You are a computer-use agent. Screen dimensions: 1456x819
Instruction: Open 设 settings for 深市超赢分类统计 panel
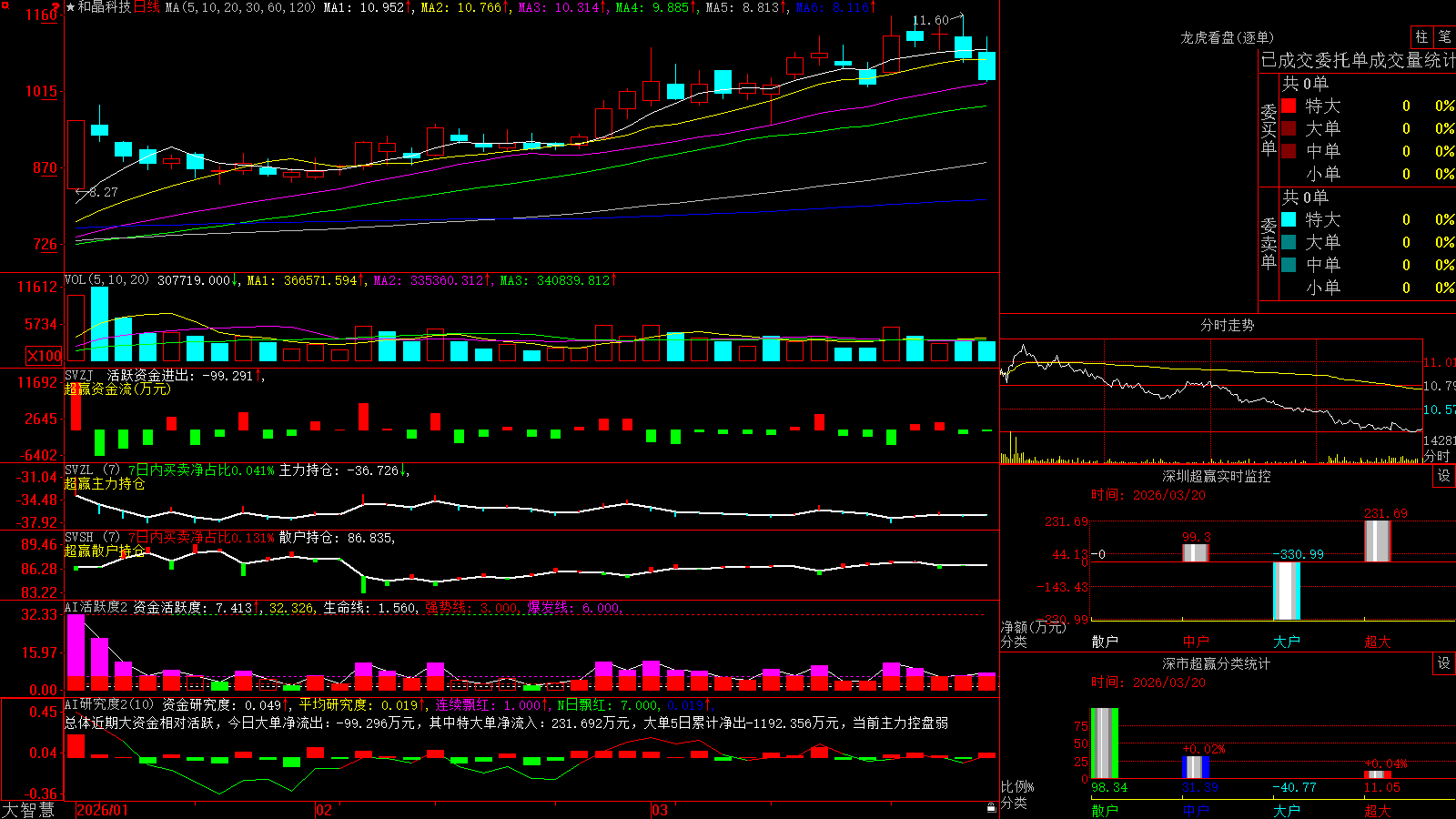point(1444,663)
